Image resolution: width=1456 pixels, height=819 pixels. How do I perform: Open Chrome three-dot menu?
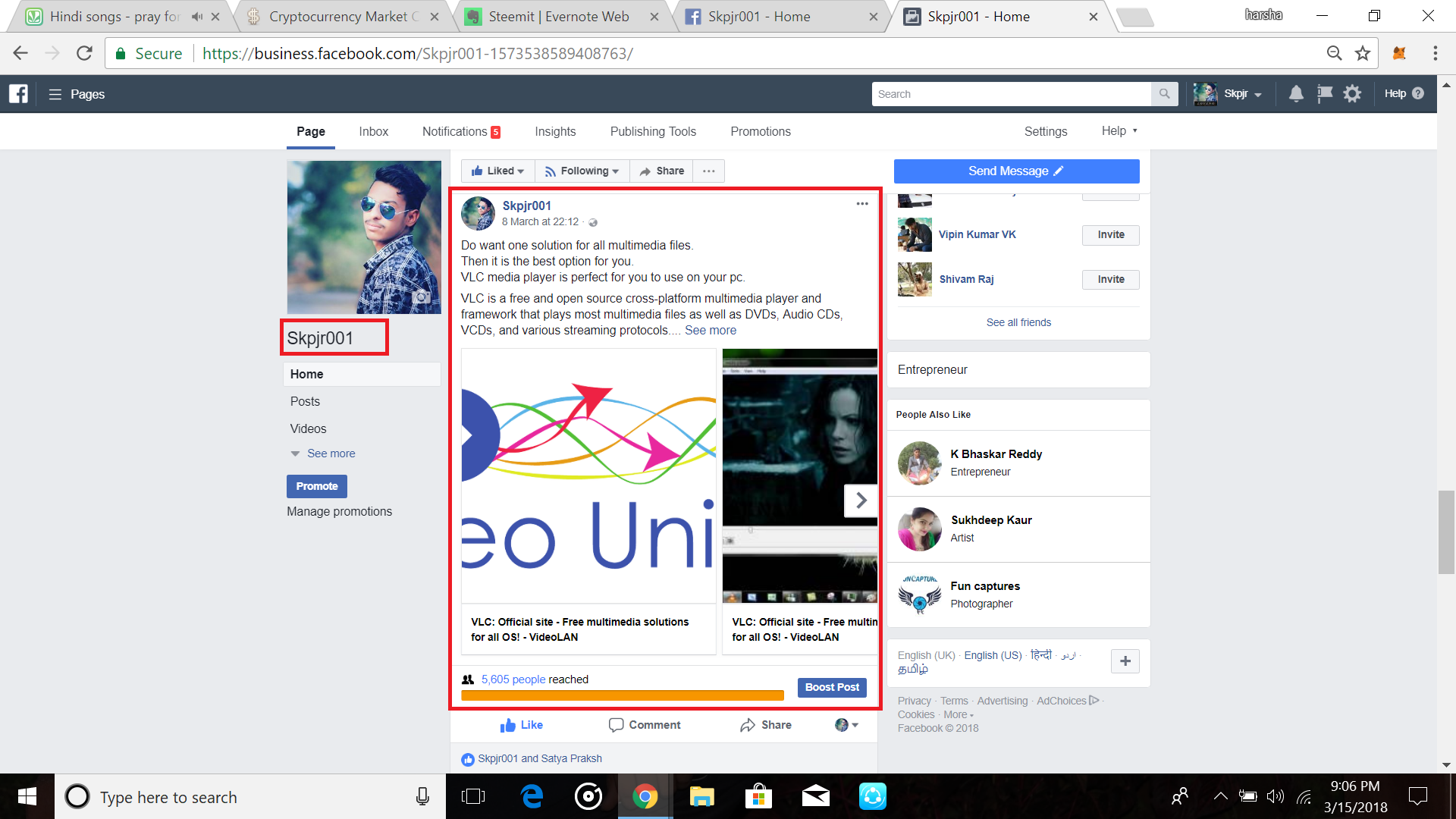coord(1435,53)
